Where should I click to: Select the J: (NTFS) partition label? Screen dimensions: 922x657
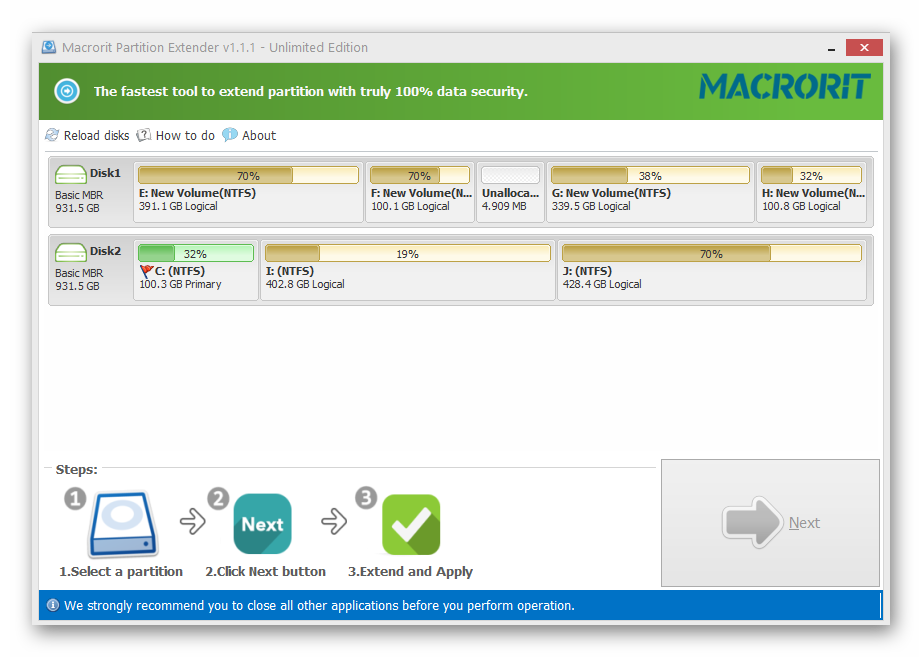(587, 271)
